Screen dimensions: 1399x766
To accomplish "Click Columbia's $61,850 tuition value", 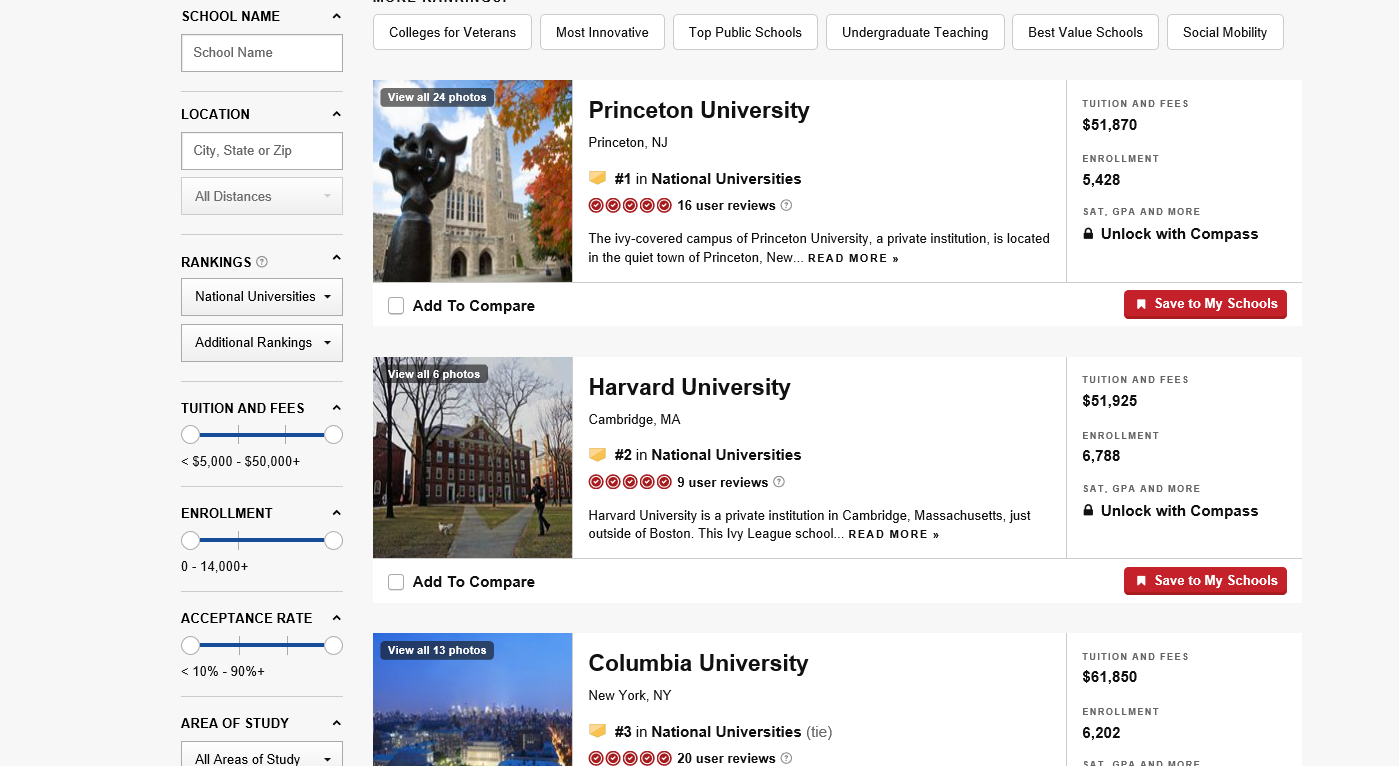I will click(1110, 677).
